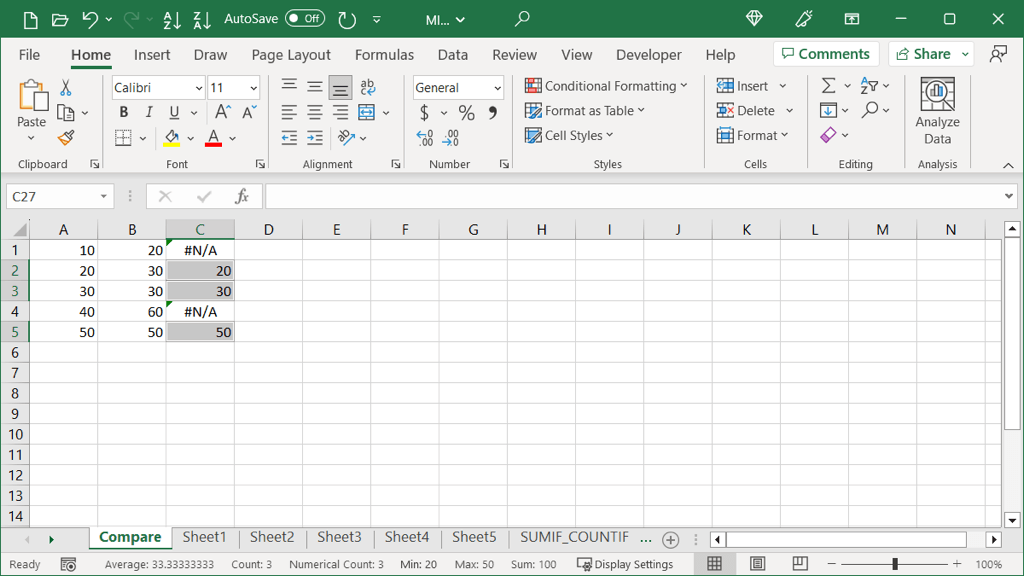
Task: Click the Undo arrow icon
Action: (89, 20)
